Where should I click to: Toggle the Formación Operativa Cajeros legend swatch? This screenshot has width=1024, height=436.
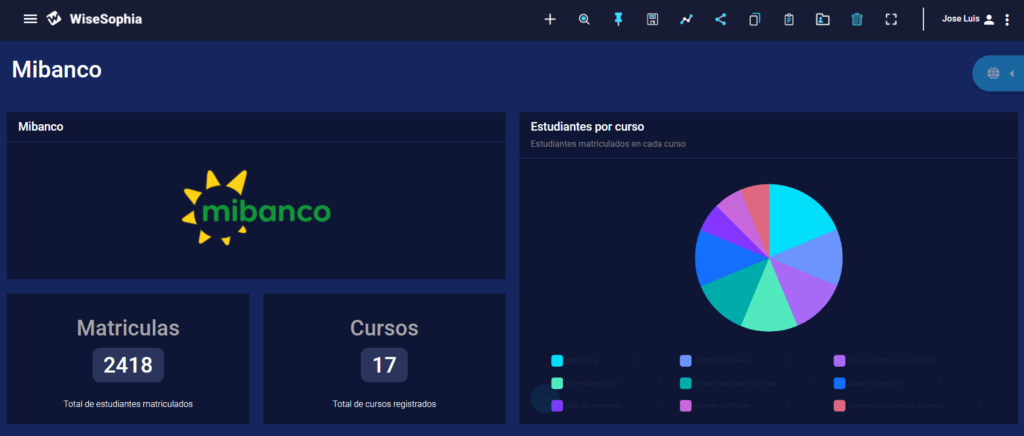point(840,405)
